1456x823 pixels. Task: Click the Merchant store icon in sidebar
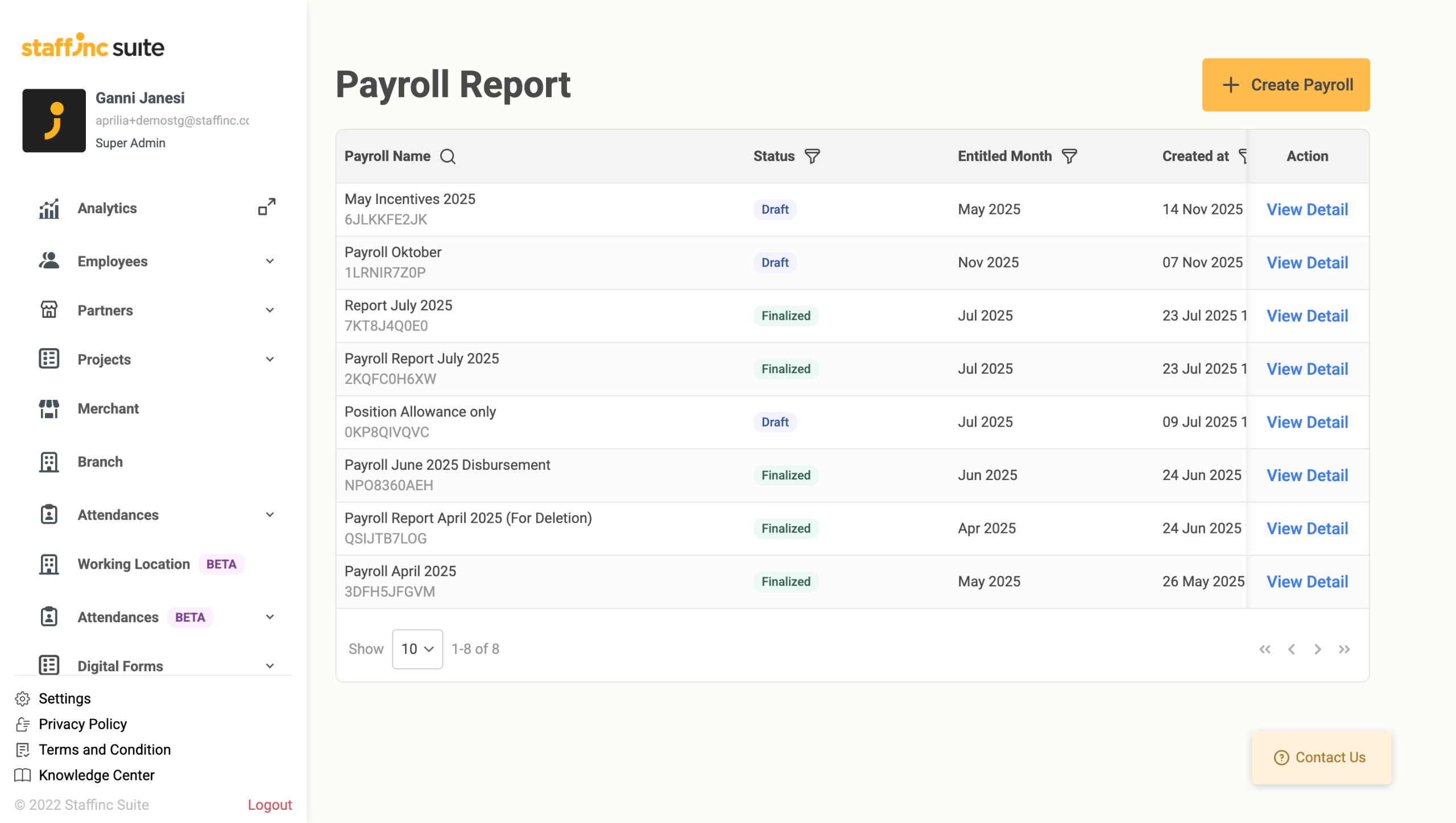pyautogui.click(x=49, y=408)
